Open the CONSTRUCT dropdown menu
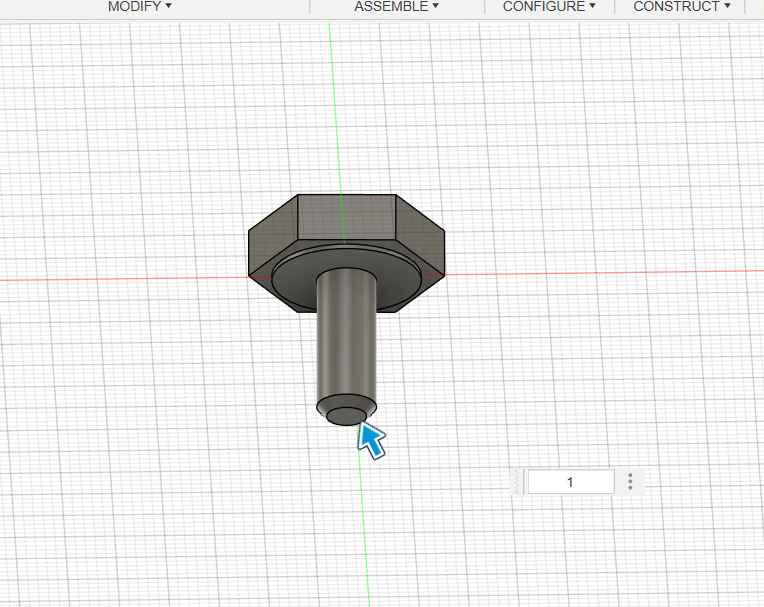Screen dimensions: 764x607 [x=682, y=6]
